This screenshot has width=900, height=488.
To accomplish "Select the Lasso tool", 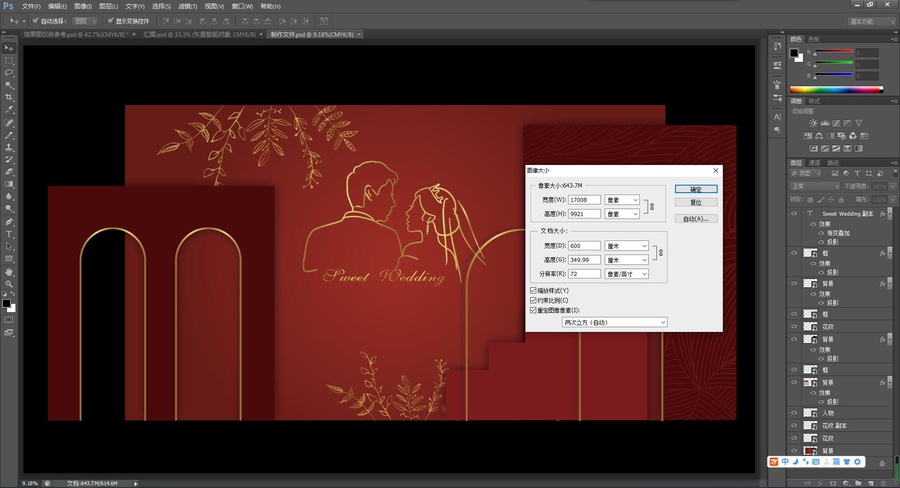I will coord(9,73).
